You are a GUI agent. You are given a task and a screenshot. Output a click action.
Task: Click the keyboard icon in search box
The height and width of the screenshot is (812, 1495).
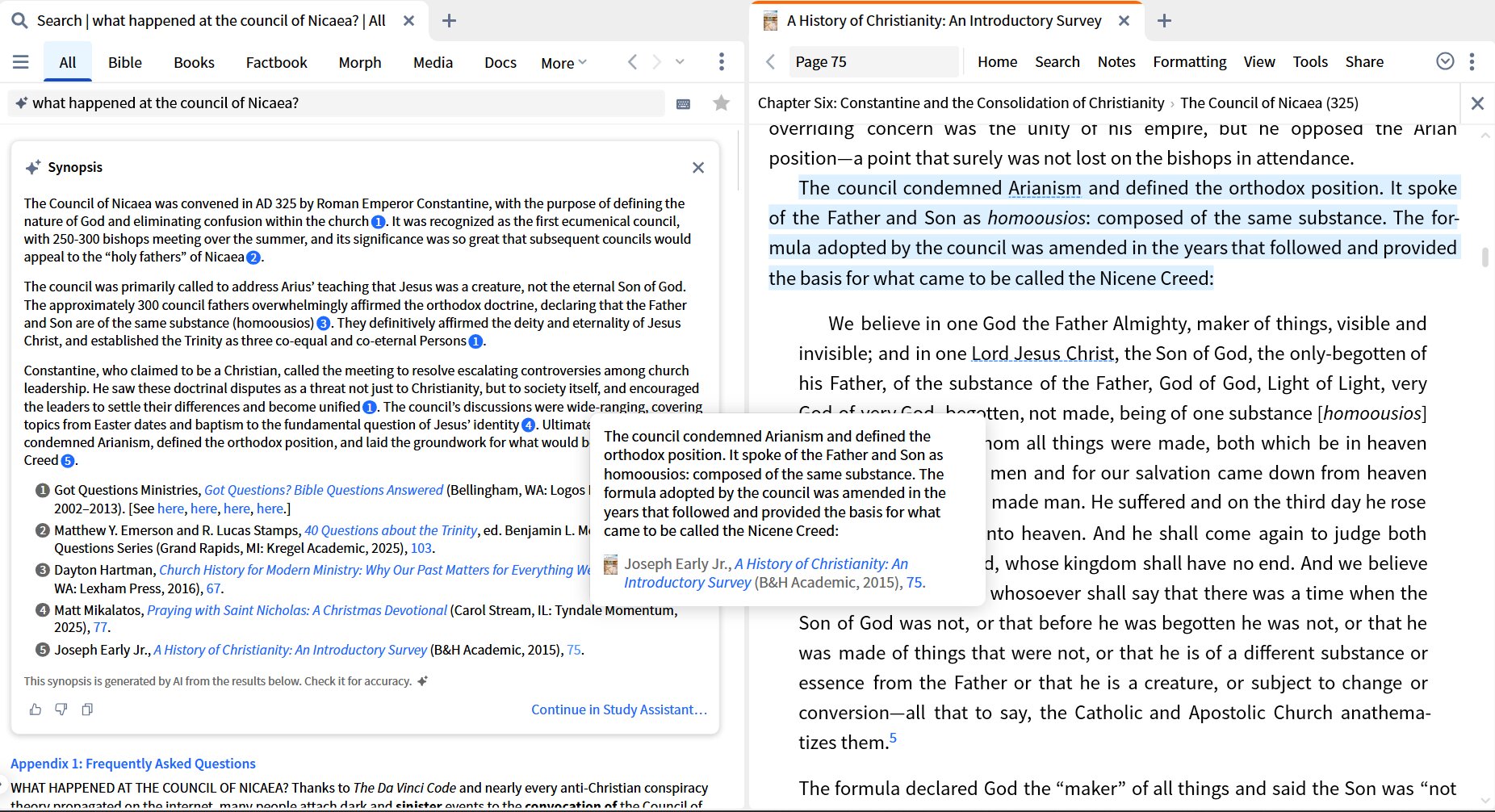[684, 103]
